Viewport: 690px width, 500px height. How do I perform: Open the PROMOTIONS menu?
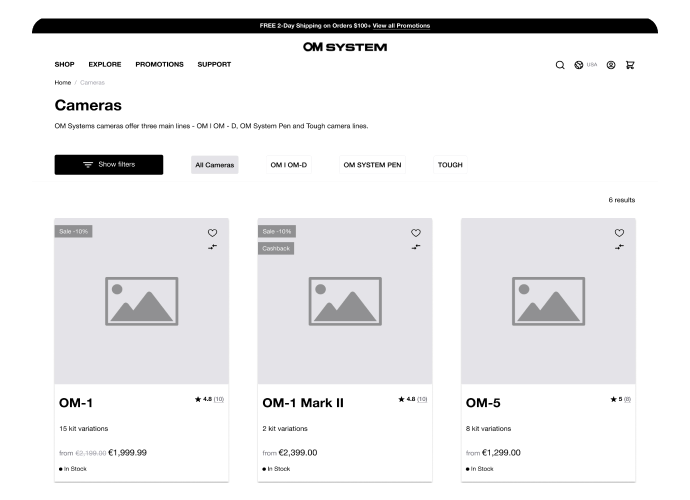159,64
